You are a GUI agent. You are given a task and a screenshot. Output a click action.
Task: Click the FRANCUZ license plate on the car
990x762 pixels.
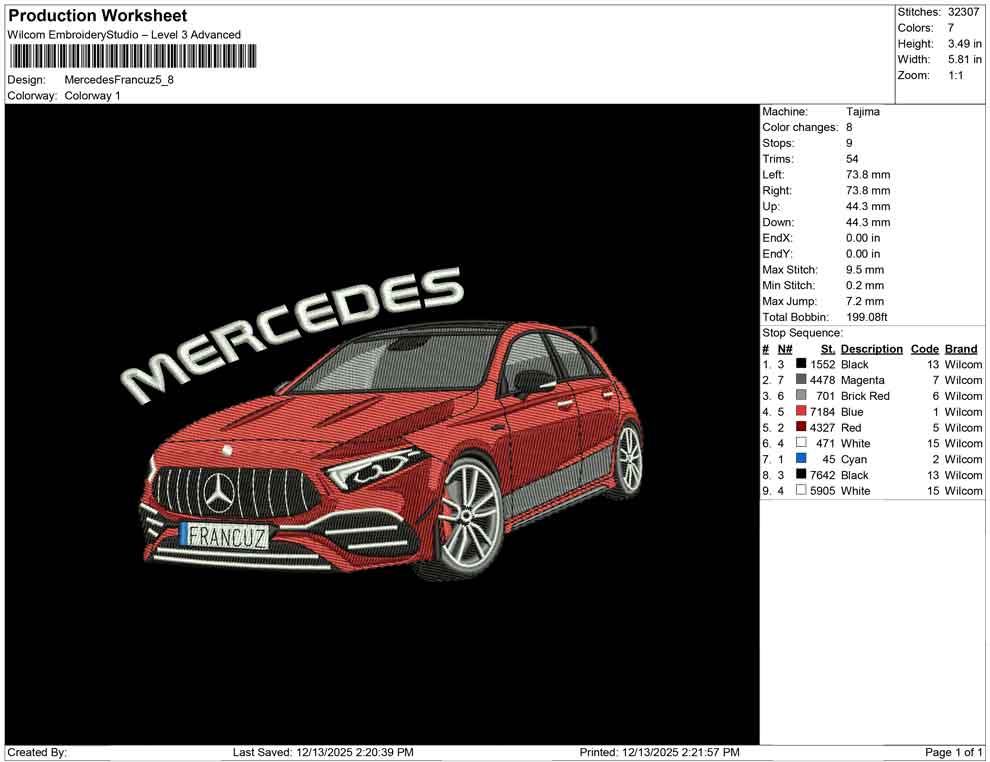pos(226,534)
